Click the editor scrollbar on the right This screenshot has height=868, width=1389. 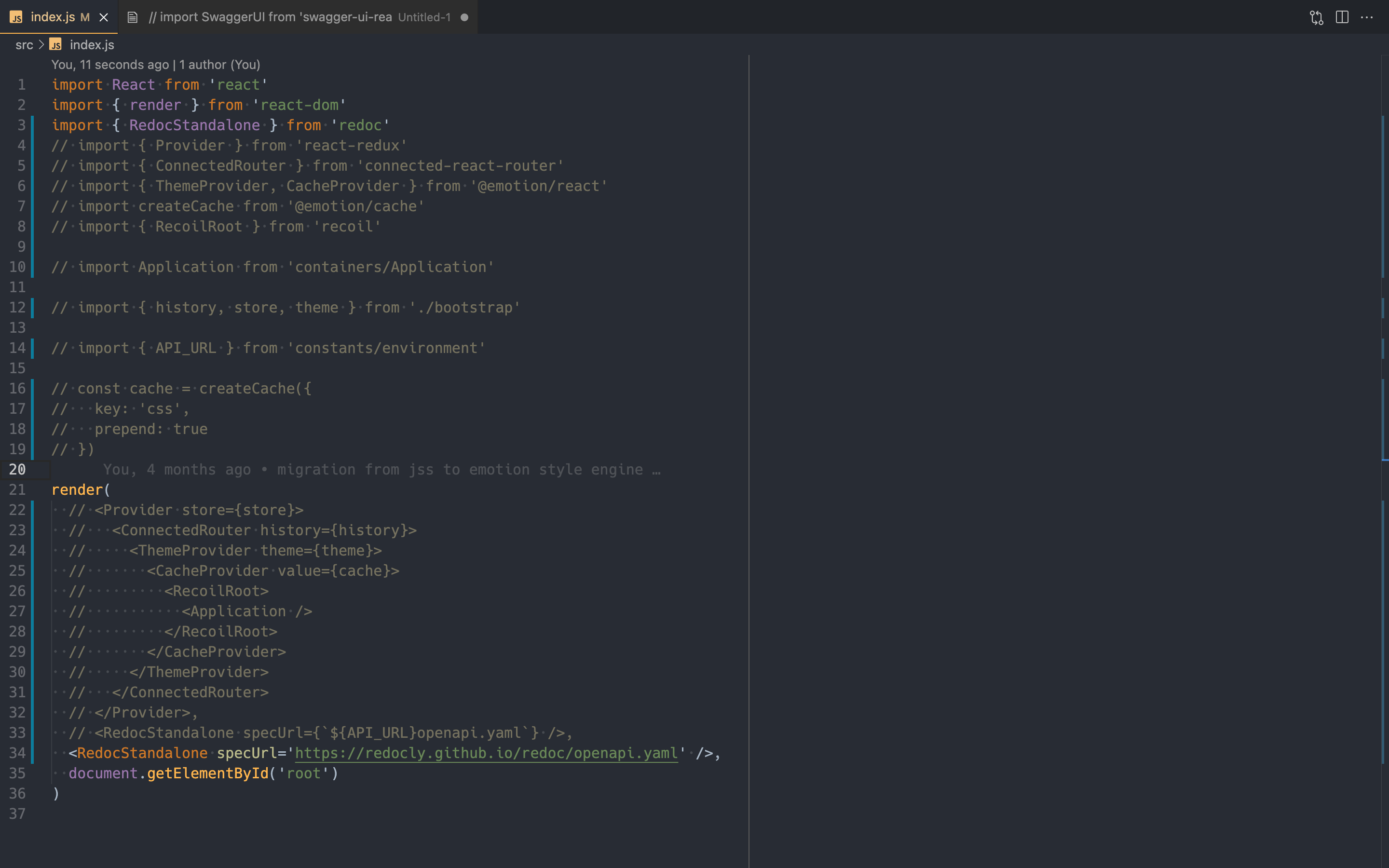[x=1383, y=402]
